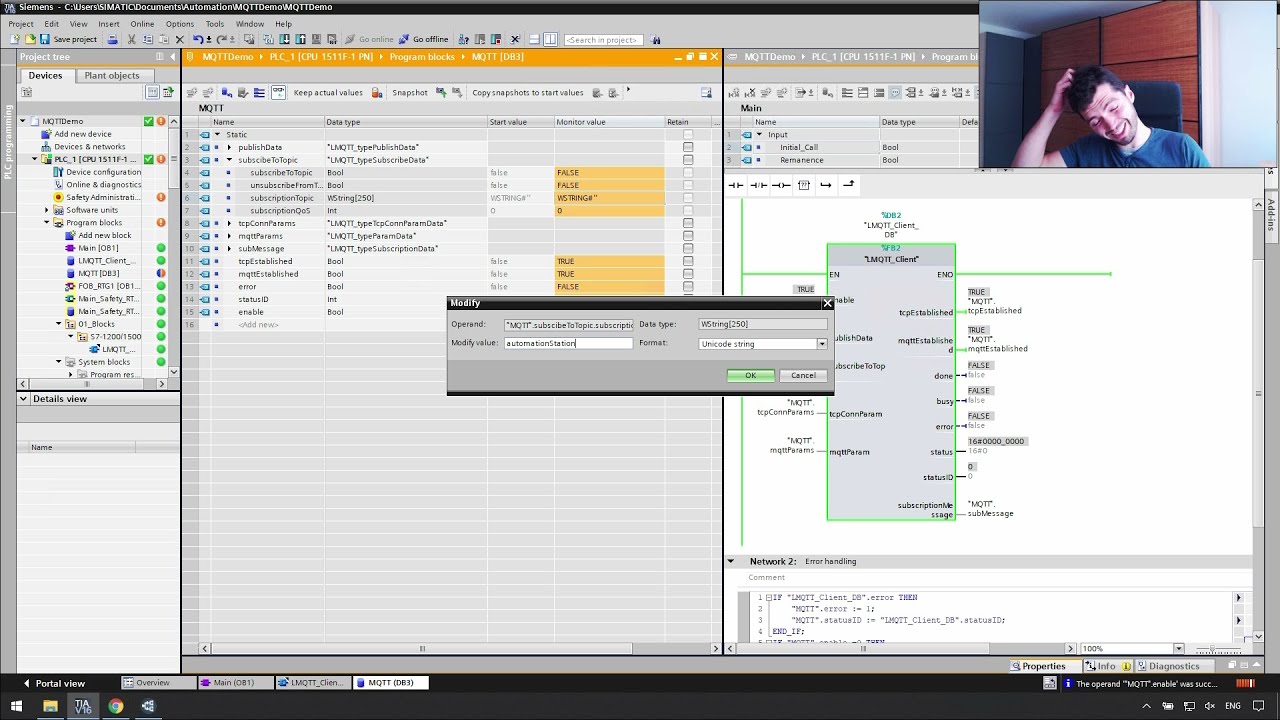Toggle Retain checkbox for tcpConnParams row
Screen dimensions: 1280x720
(688, 223)
